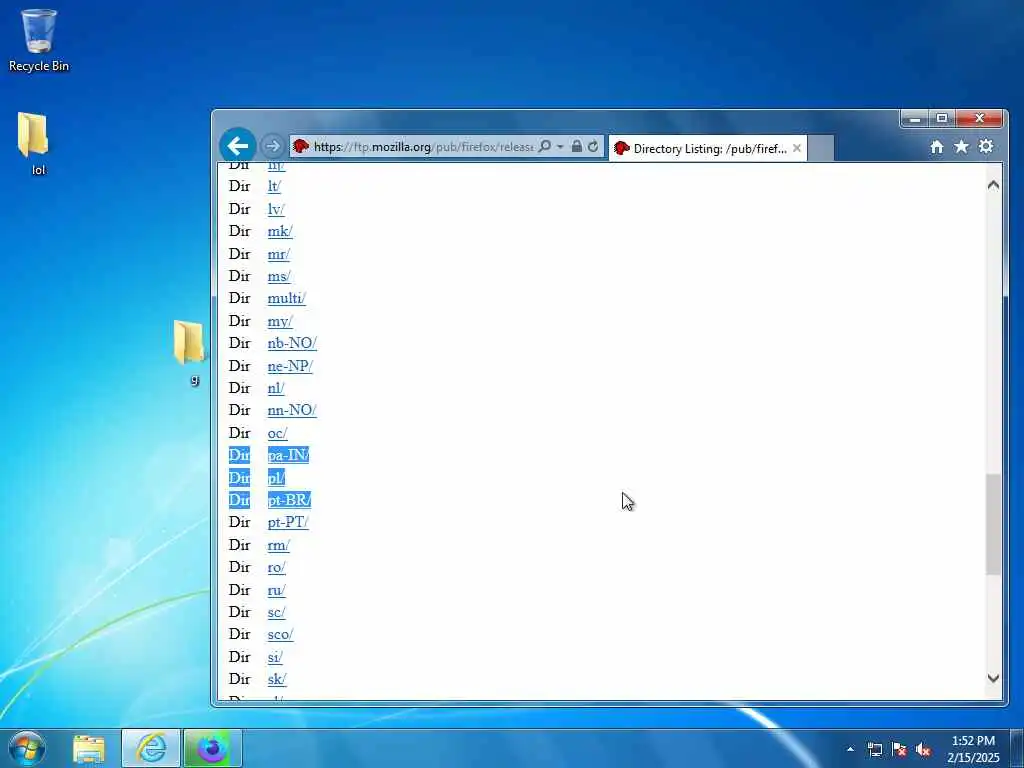This screenshot has width=1024, height=768.
Task: Select the Recycle Bin desktop icon
Action: (x=39, y=40)
